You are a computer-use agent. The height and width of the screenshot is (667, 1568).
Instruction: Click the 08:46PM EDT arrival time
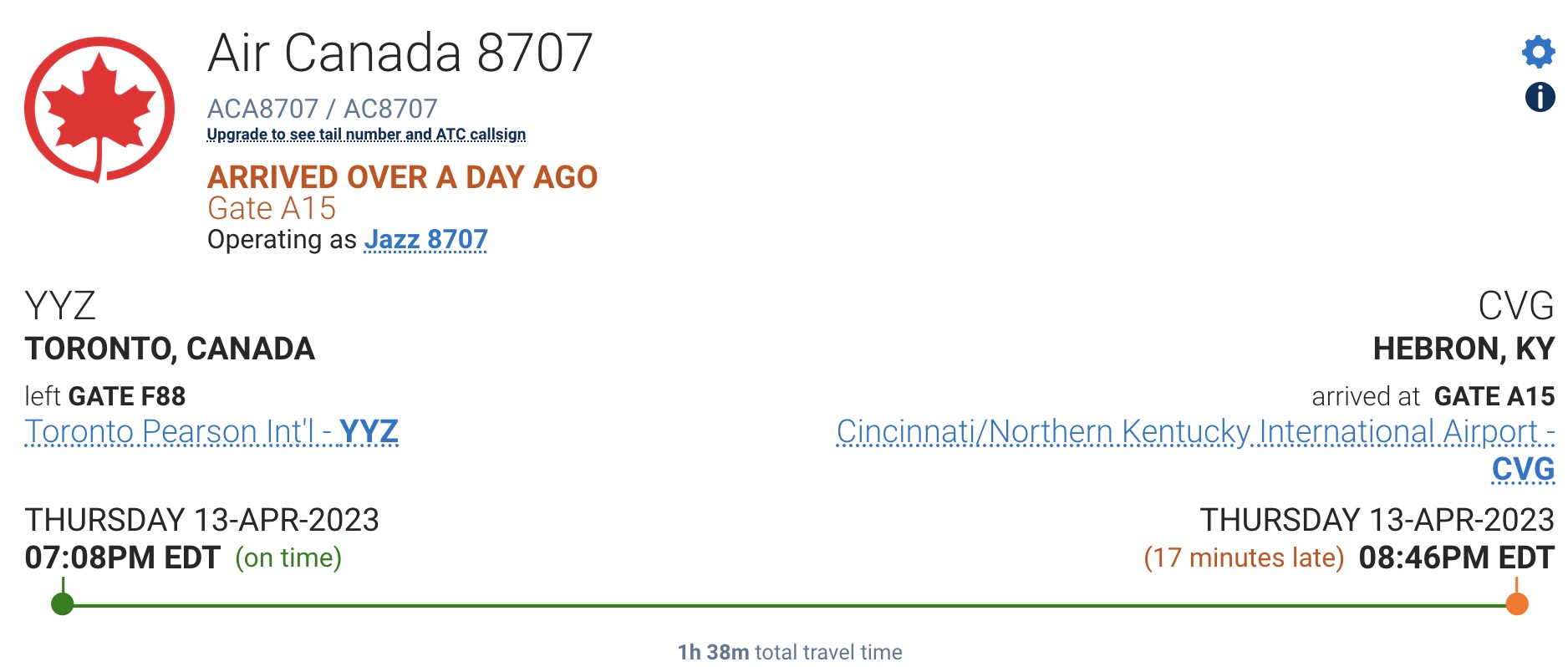[1456, 558]
